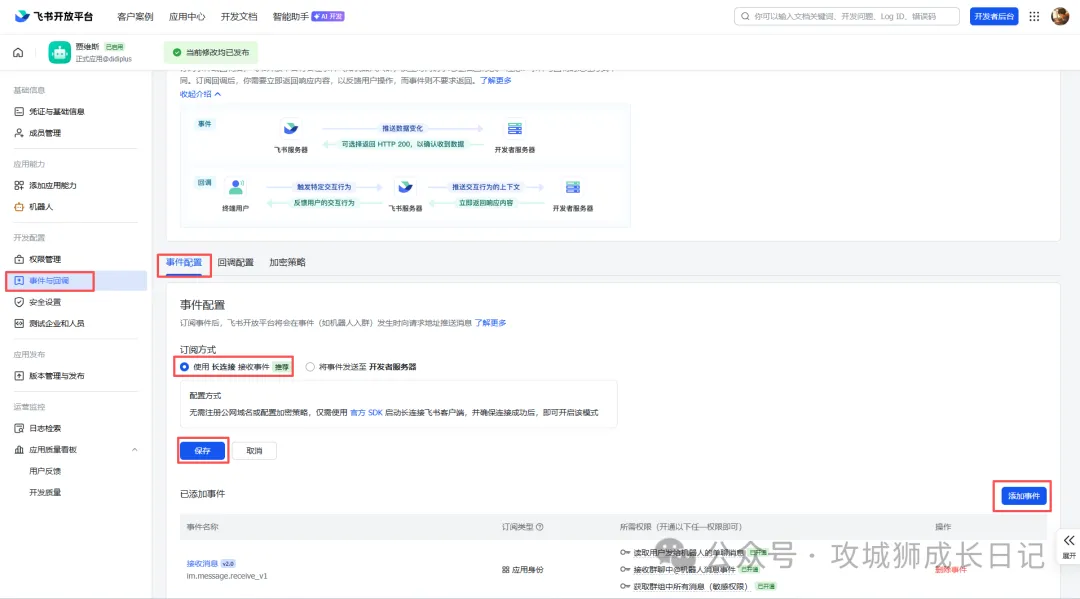Expand the right side panel with 展开

pyautogui.click(x=1068, y=543)
